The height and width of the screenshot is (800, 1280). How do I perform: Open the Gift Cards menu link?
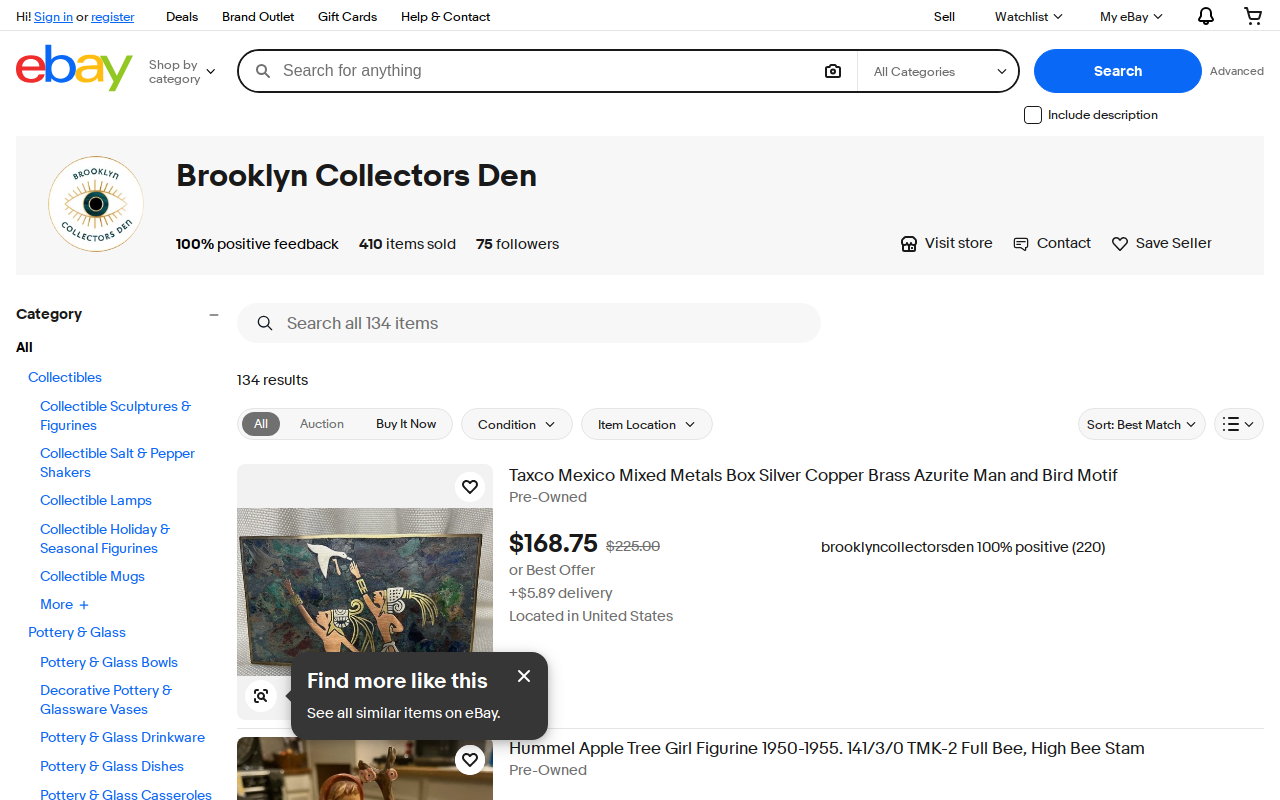pos(347,16)
